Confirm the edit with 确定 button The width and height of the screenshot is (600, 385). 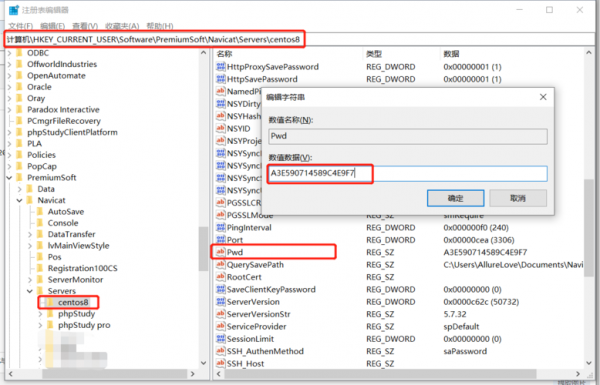pyautogui.click(x=455, y=198)
